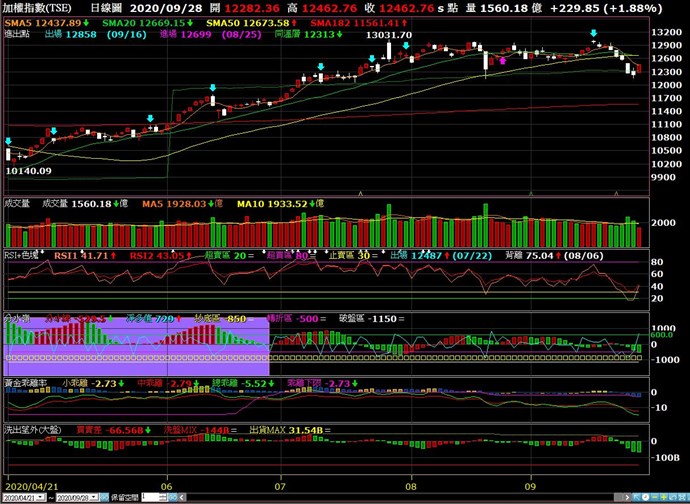
Task: Click the horizontal chart scrollbar track
Action: tap(400, 497)
